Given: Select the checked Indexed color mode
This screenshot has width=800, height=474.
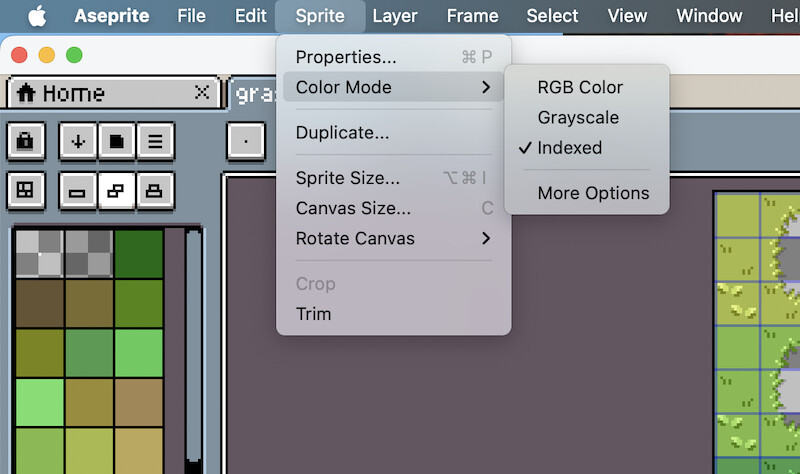Looking at the screenshot, I should click(570, 147).
